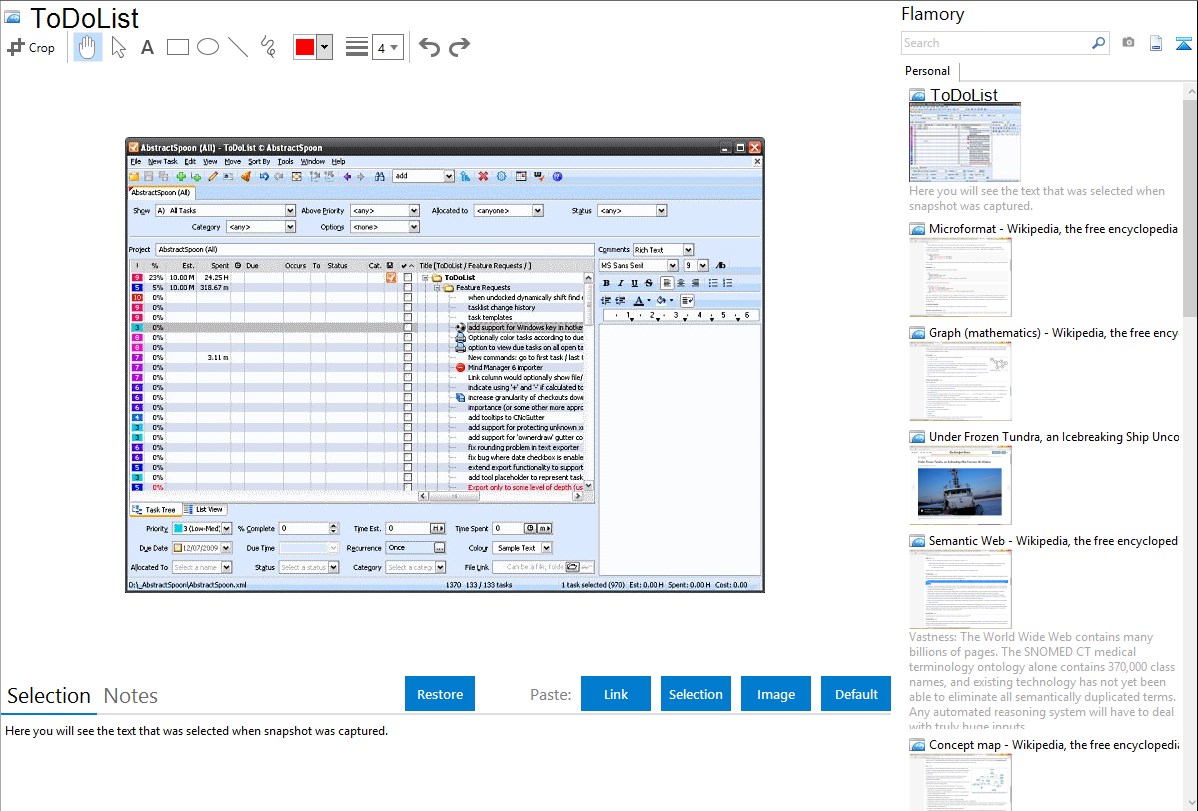Open the color picker dropdown arrow
Viewport: 1198px width, 811px height.
point(324,47)
